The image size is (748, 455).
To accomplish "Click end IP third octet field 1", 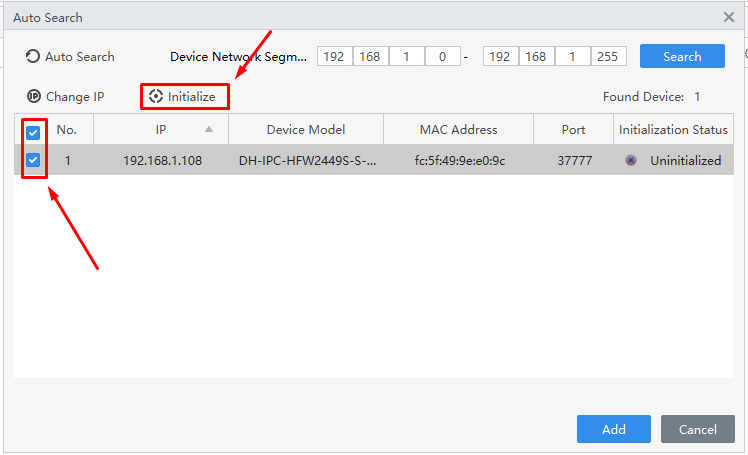I will coord(572,56).
